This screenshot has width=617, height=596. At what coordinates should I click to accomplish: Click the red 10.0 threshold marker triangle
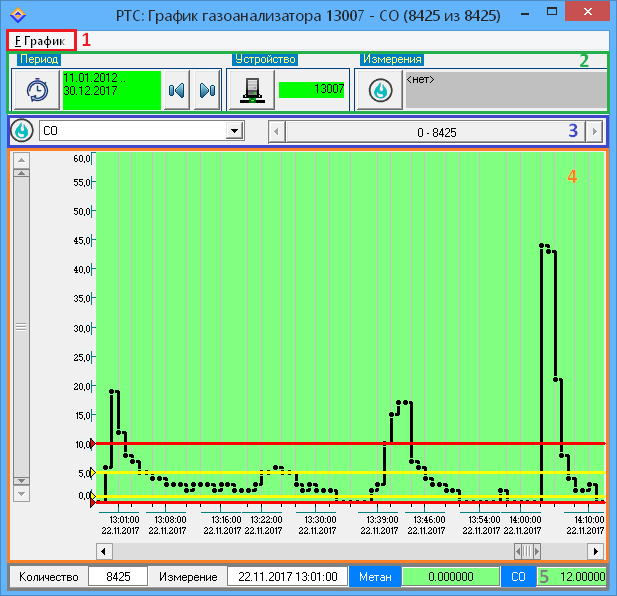[93, 443]
